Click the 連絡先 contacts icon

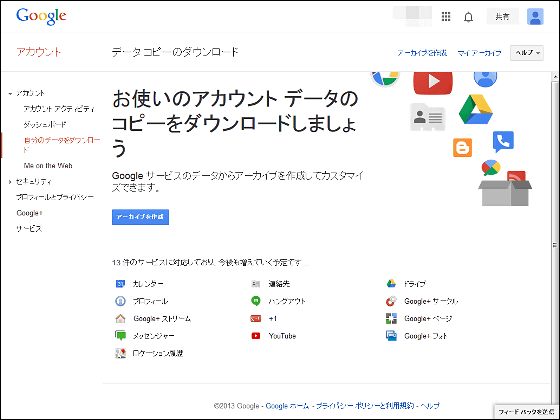[256, 284]
